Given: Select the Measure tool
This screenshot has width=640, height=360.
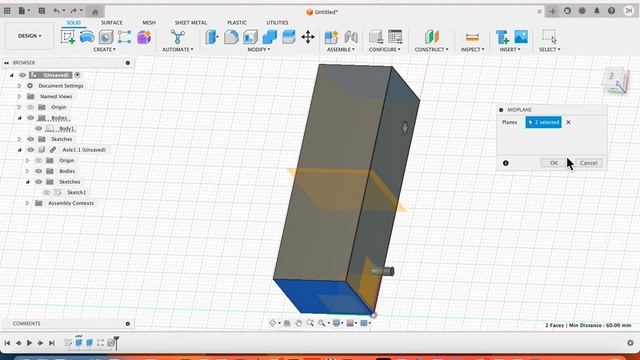Looking at the screenshot, I should pos(472,37).
